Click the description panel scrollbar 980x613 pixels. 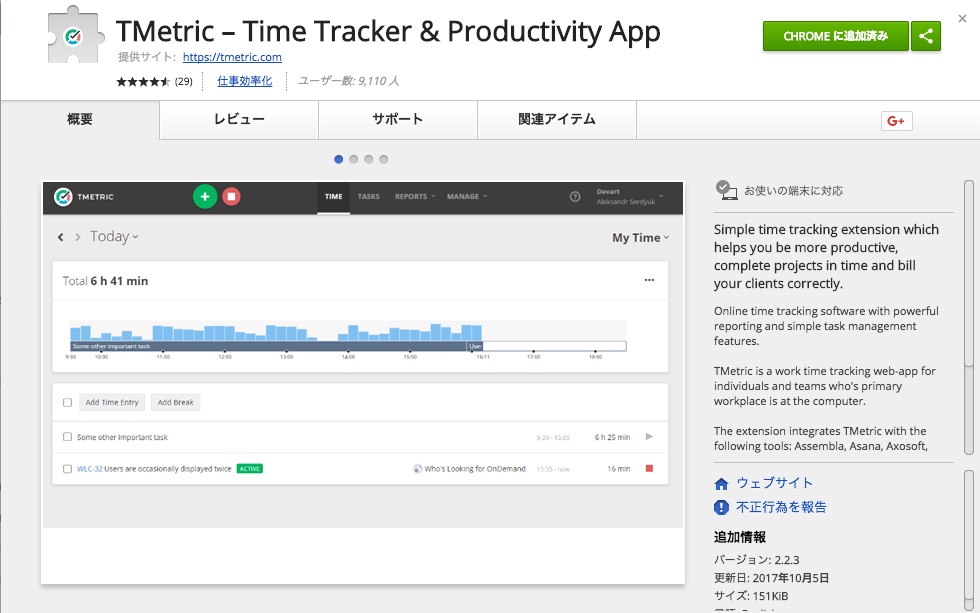pyautogui.click(x=969, y=317)
